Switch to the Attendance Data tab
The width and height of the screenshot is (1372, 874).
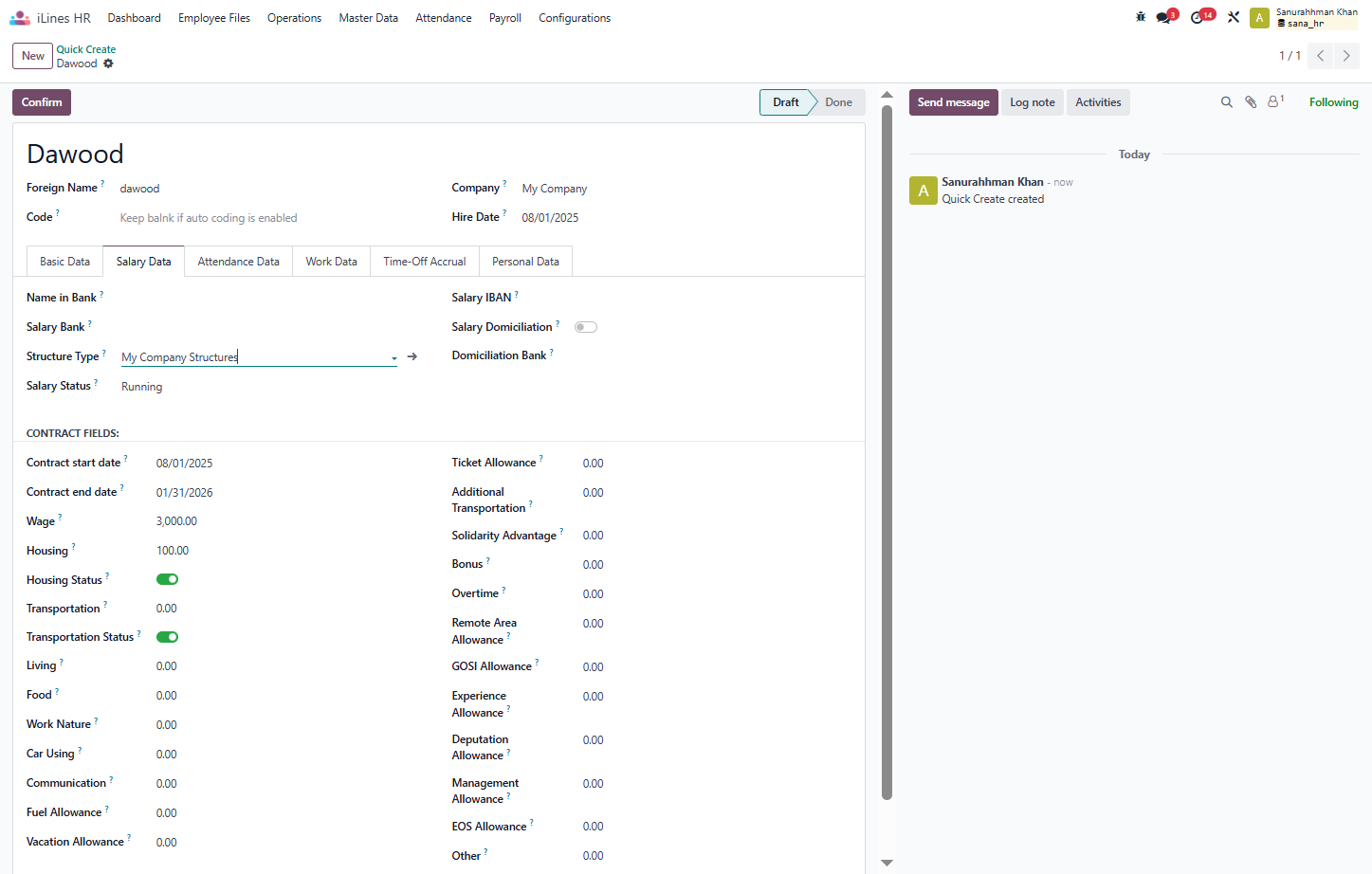(x=239, y=262)
